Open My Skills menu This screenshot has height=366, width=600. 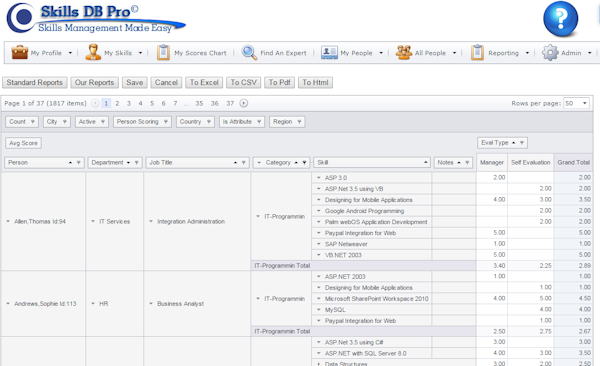coord(118,53)
